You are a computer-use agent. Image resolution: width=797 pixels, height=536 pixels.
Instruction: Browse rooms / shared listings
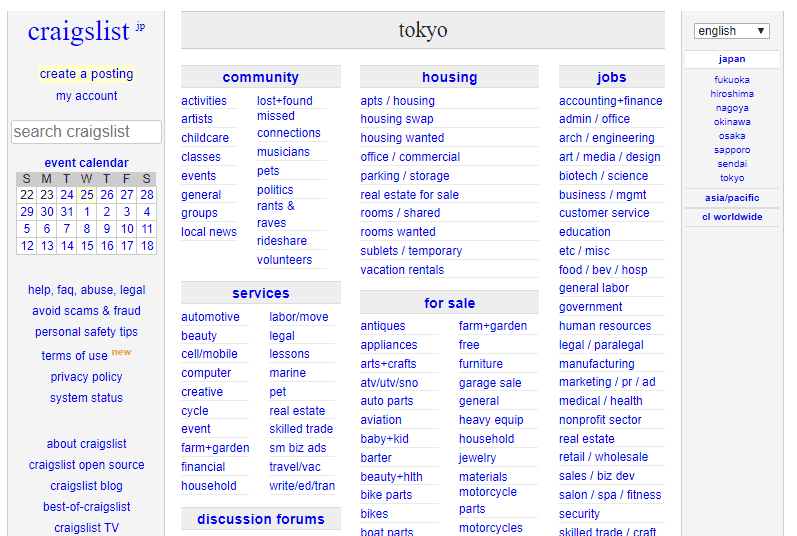pyautogui.click(x=401, y=213)
